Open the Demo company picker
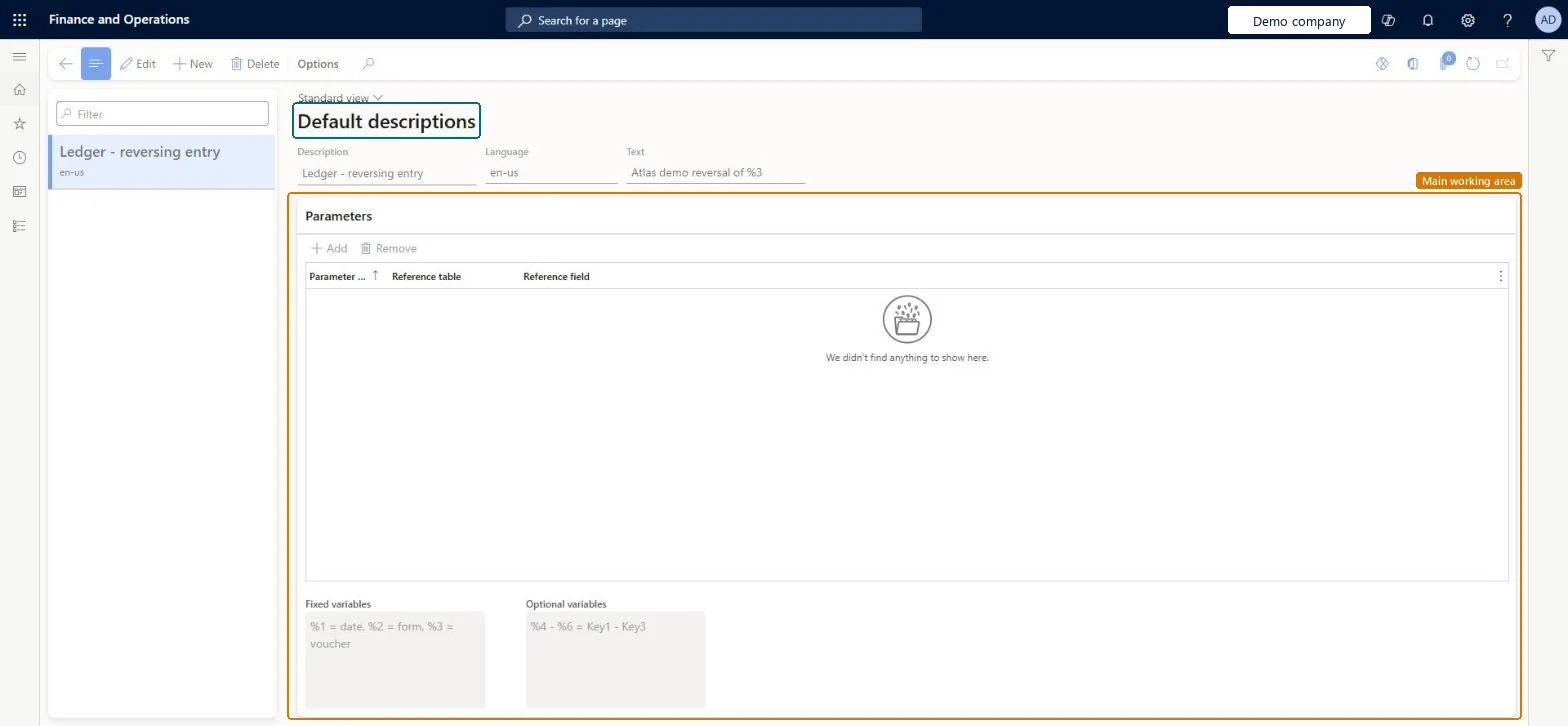This screenshot has width=1568, height=726. 1299,21
